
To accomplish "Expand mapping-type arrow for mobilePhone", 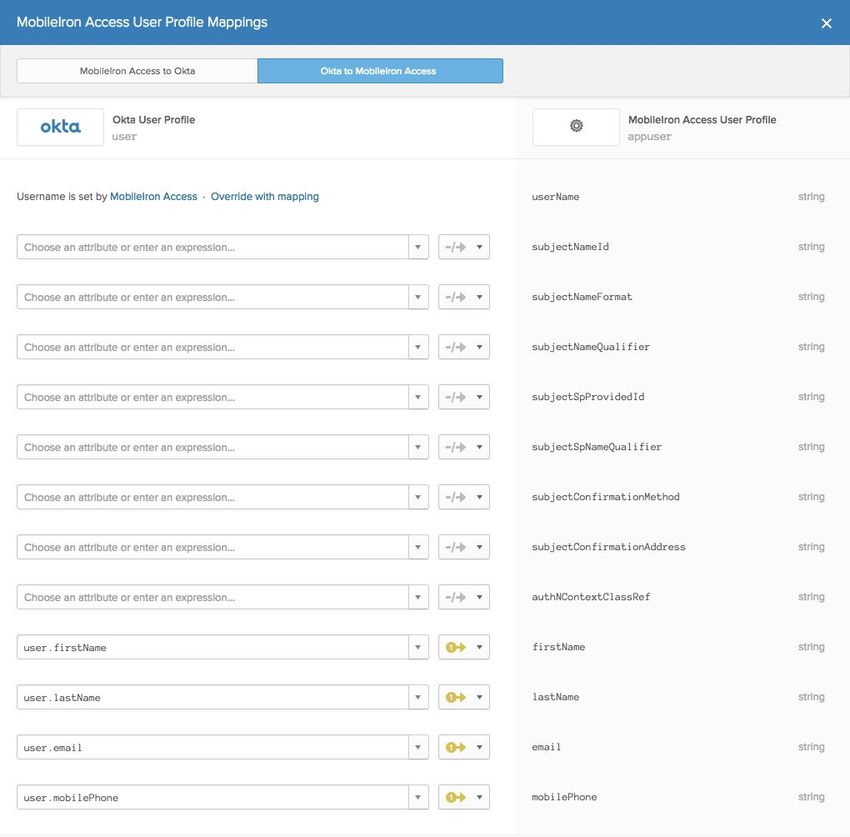I will 480,797.
